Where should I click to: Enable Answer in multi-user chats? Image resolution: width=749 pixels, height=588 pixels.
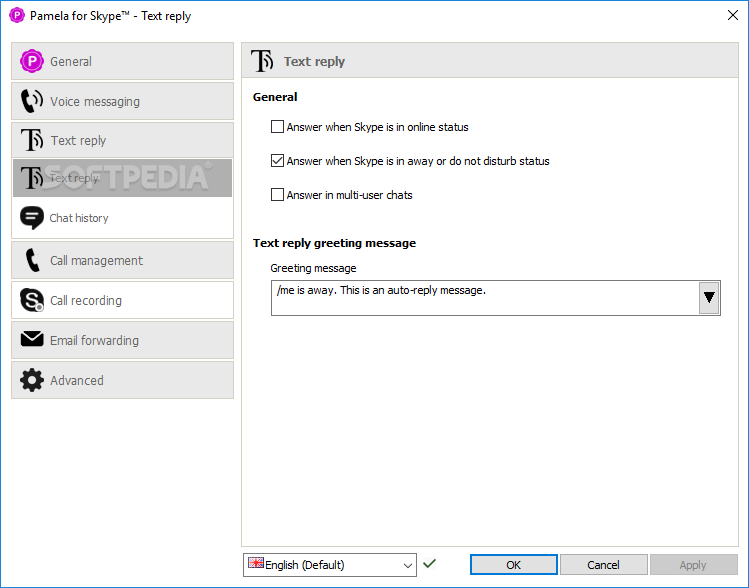(x=277, y=194)
